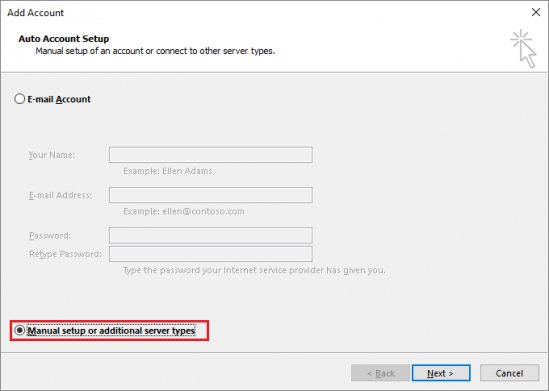Close the Add Account dialog
Image resolution: width=549 pixels, height=391 pixels.
pyautogui.click(x=536, y=12)
